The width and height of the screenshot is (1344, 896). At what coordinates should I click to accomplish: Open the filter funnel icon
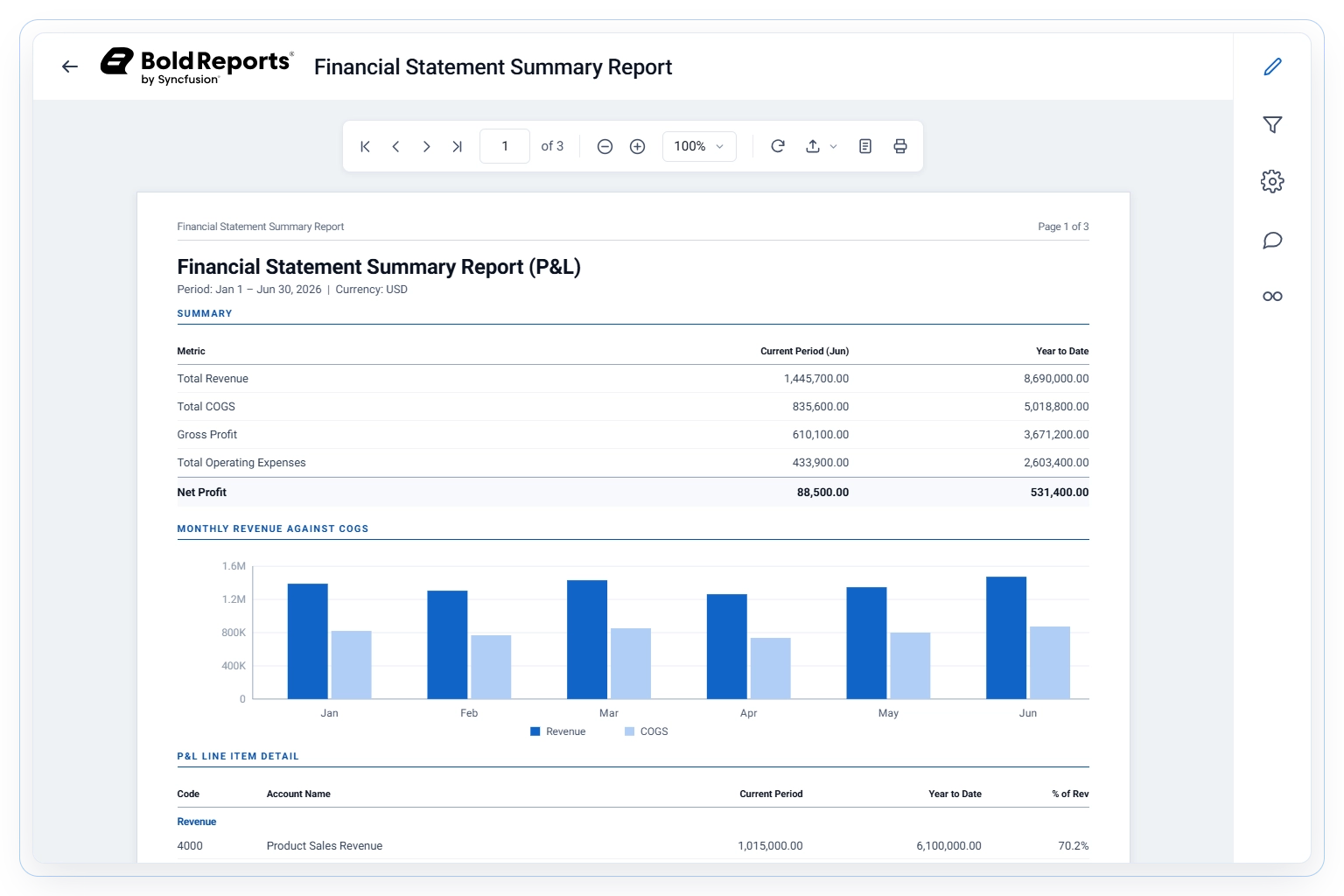[x=1272, y=124]
